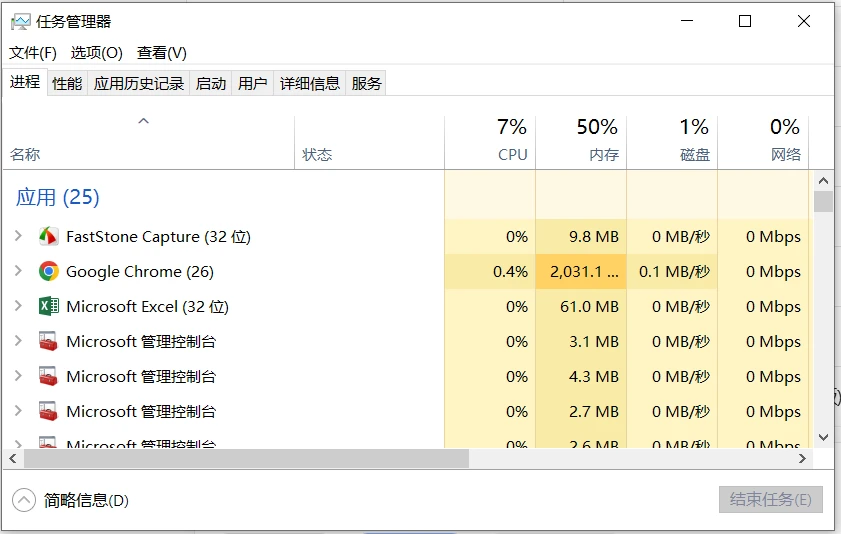Image resolution: width=841 pixels, height=534 pixels.
Task: Click the horizontal scrollbar left arrow
Action: (13, 458)
